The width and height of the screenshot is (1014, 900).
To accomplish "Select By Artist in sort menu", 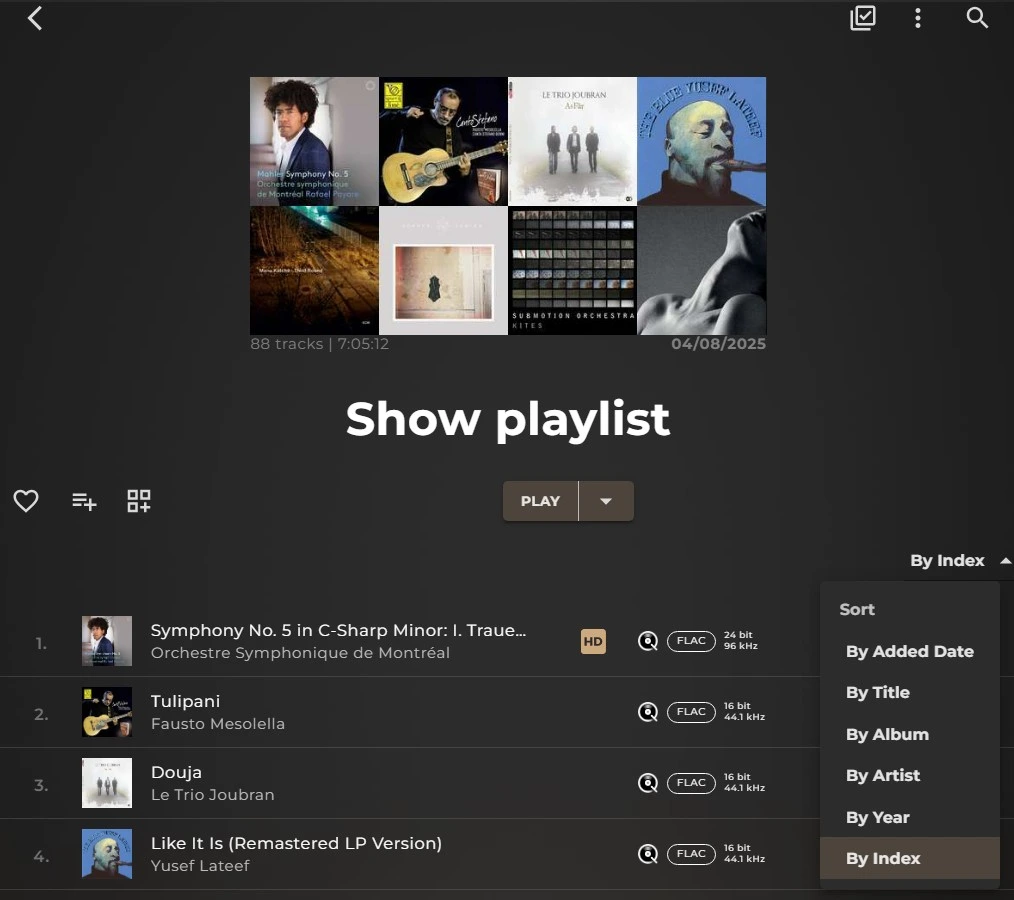I will tap(882, 775).
